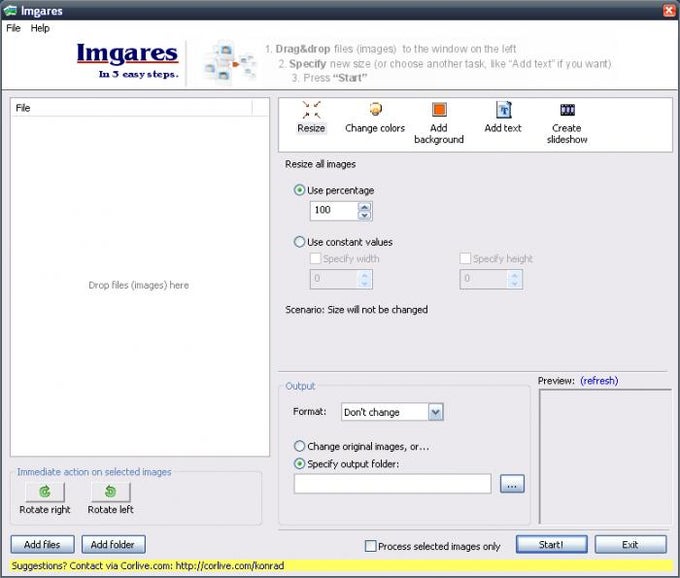Click the height stepper down arrow
Screen dimensions: 680x578
(x=515, y=283)
